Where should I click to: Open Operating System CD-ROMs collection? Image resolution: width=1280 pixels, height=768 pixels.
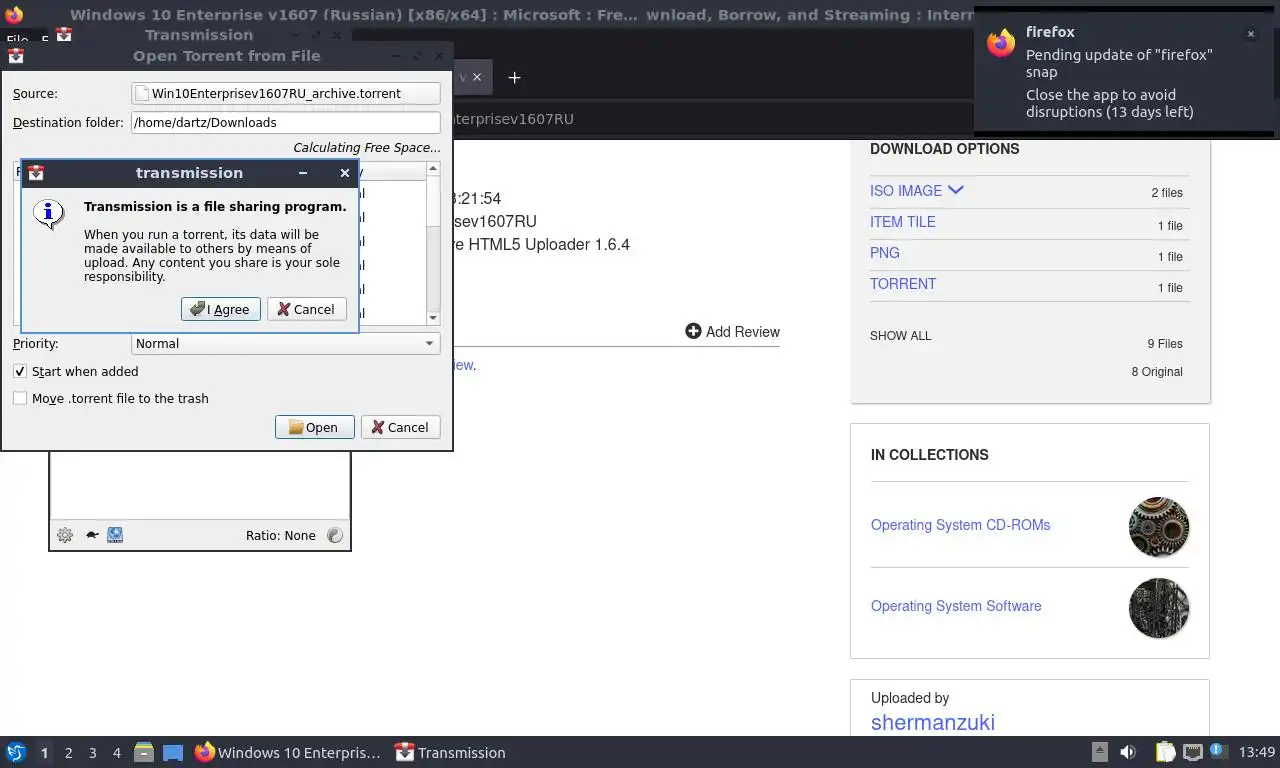pyautogui.click(x=960, y=525)
